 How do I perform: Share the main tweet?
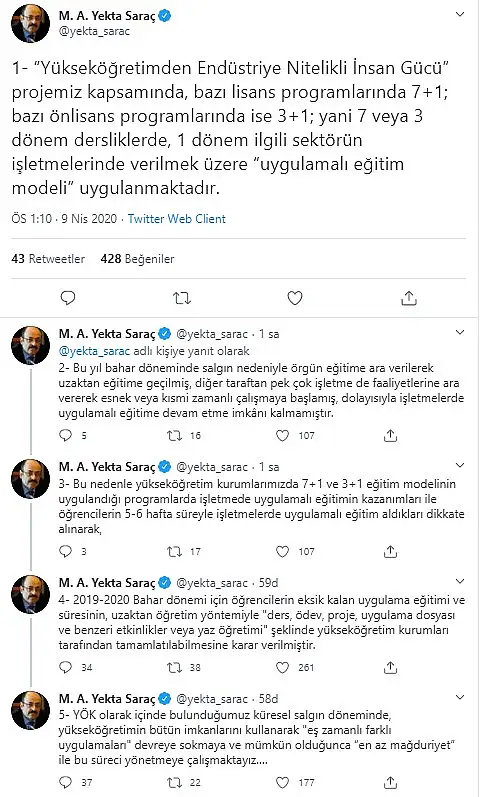coord(409,298)
